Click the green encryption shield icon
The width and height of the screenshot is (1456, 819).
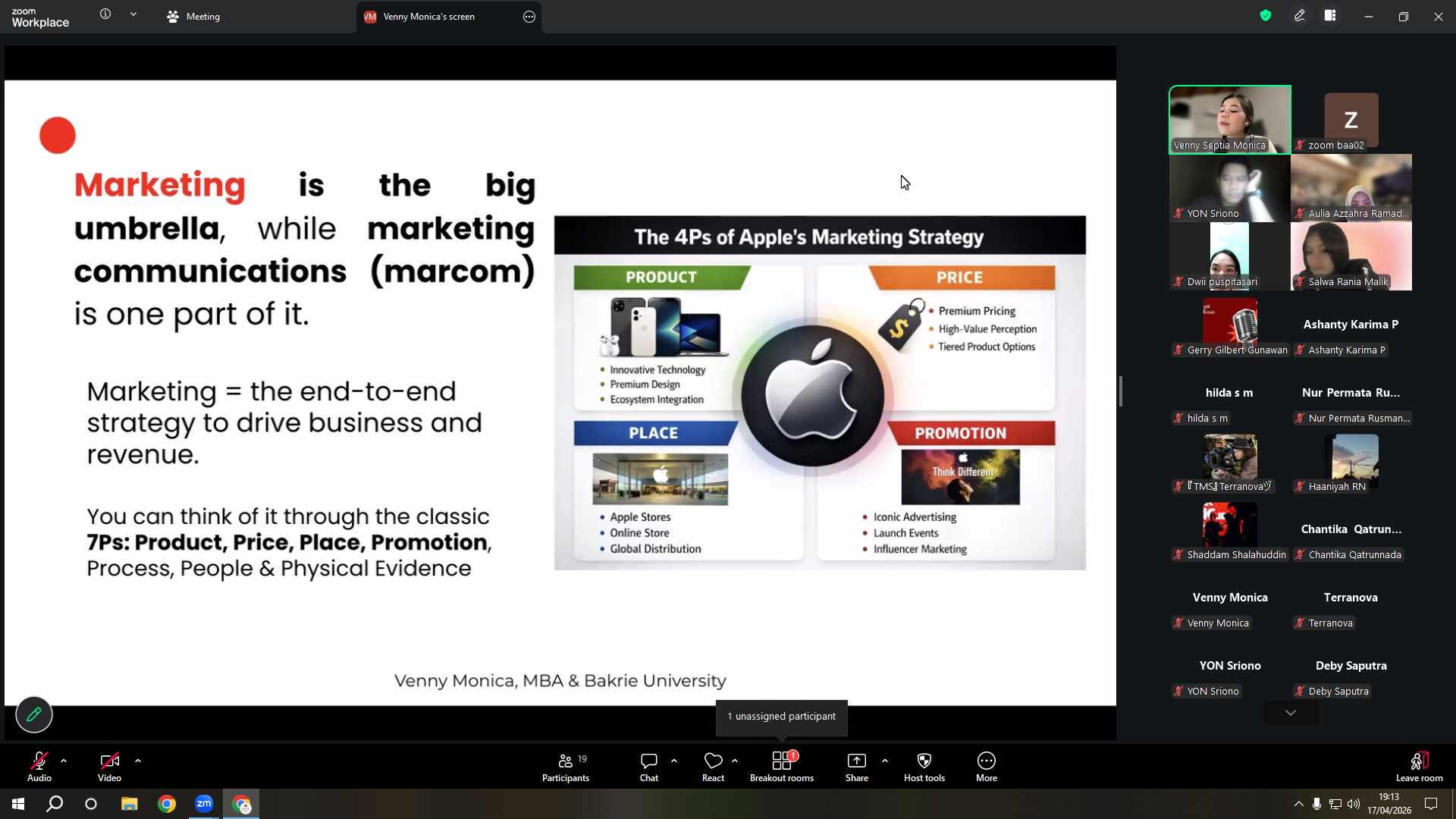(x=1266, y=16)
